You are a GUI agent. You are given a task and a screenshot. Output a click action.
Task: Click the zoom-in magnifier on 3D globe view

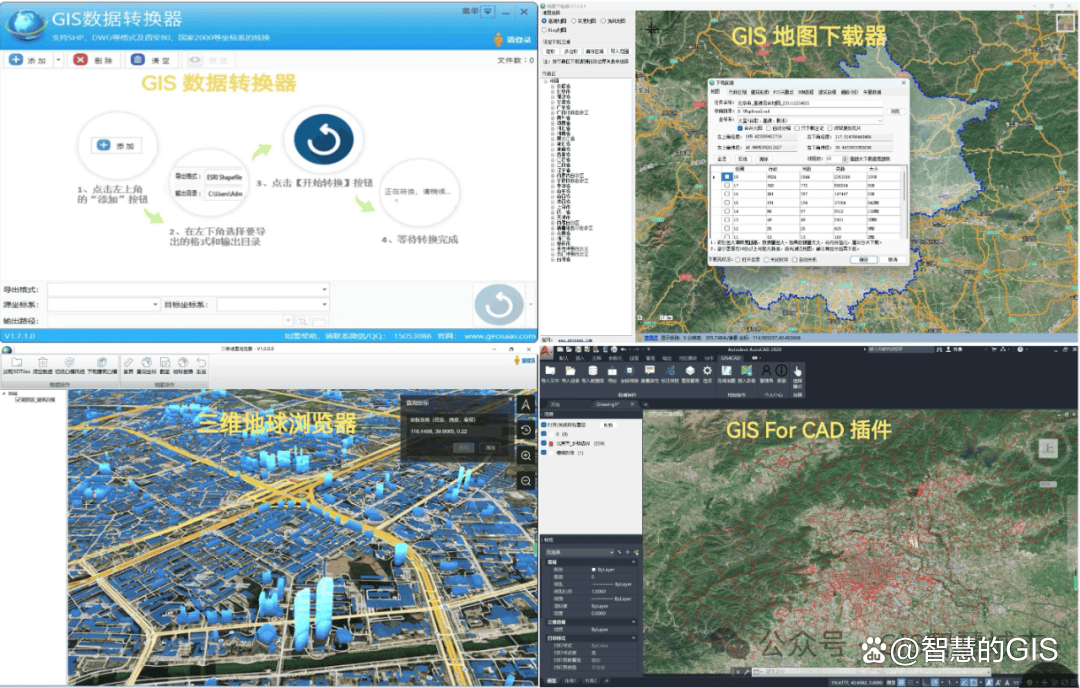pyautogui.click(x=526, y=455)
